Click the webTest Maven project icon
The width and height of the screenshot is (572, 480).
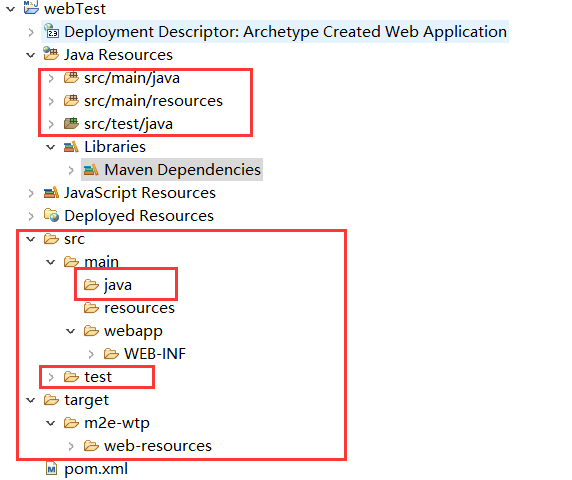click(31, 7)
